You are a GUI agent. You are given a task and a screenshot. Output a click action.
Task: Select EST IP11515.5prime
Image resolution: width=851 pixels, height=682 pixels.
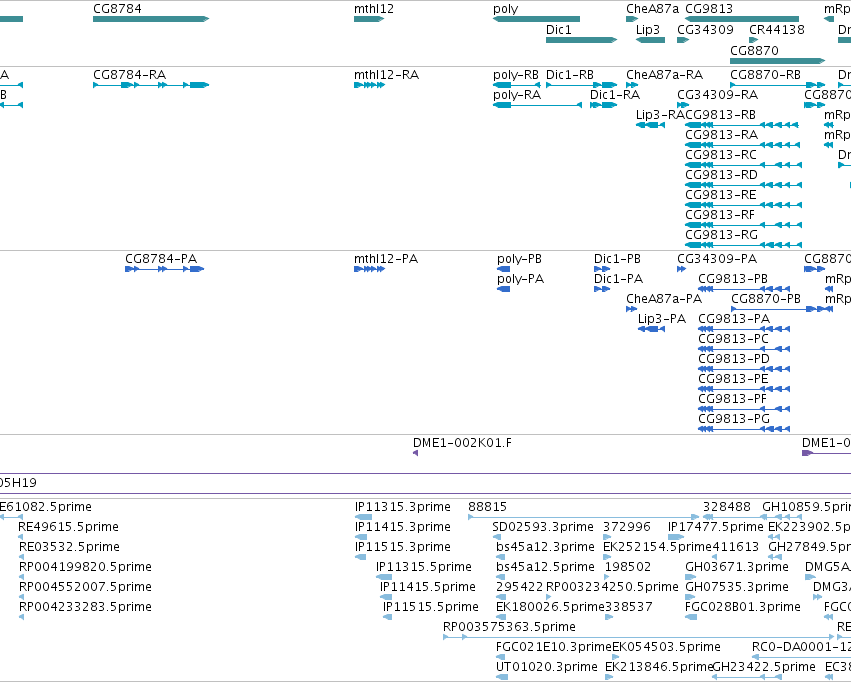pos(388,617)
